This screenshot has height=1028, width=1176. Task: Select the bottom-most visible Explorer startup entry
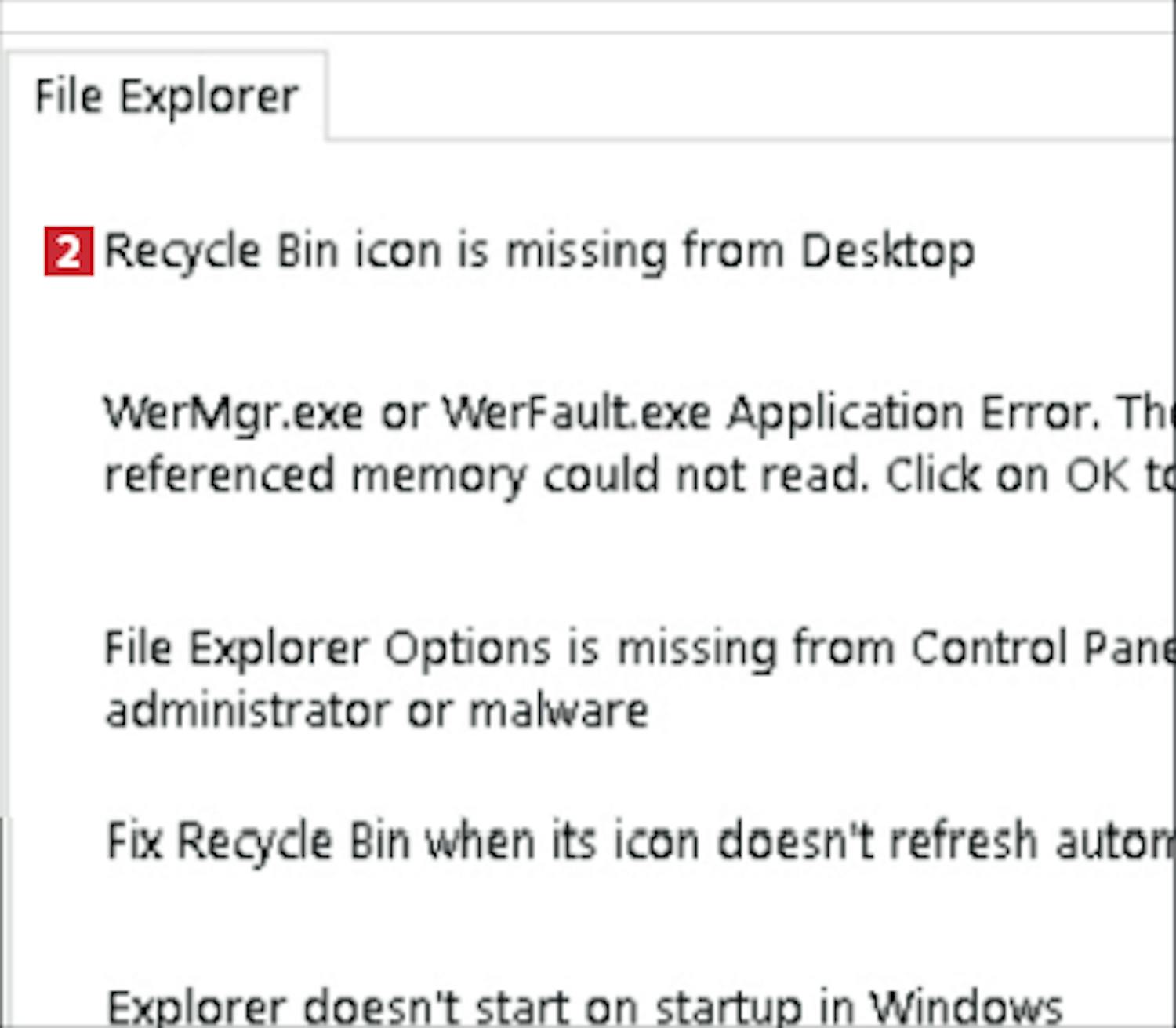584,1005
